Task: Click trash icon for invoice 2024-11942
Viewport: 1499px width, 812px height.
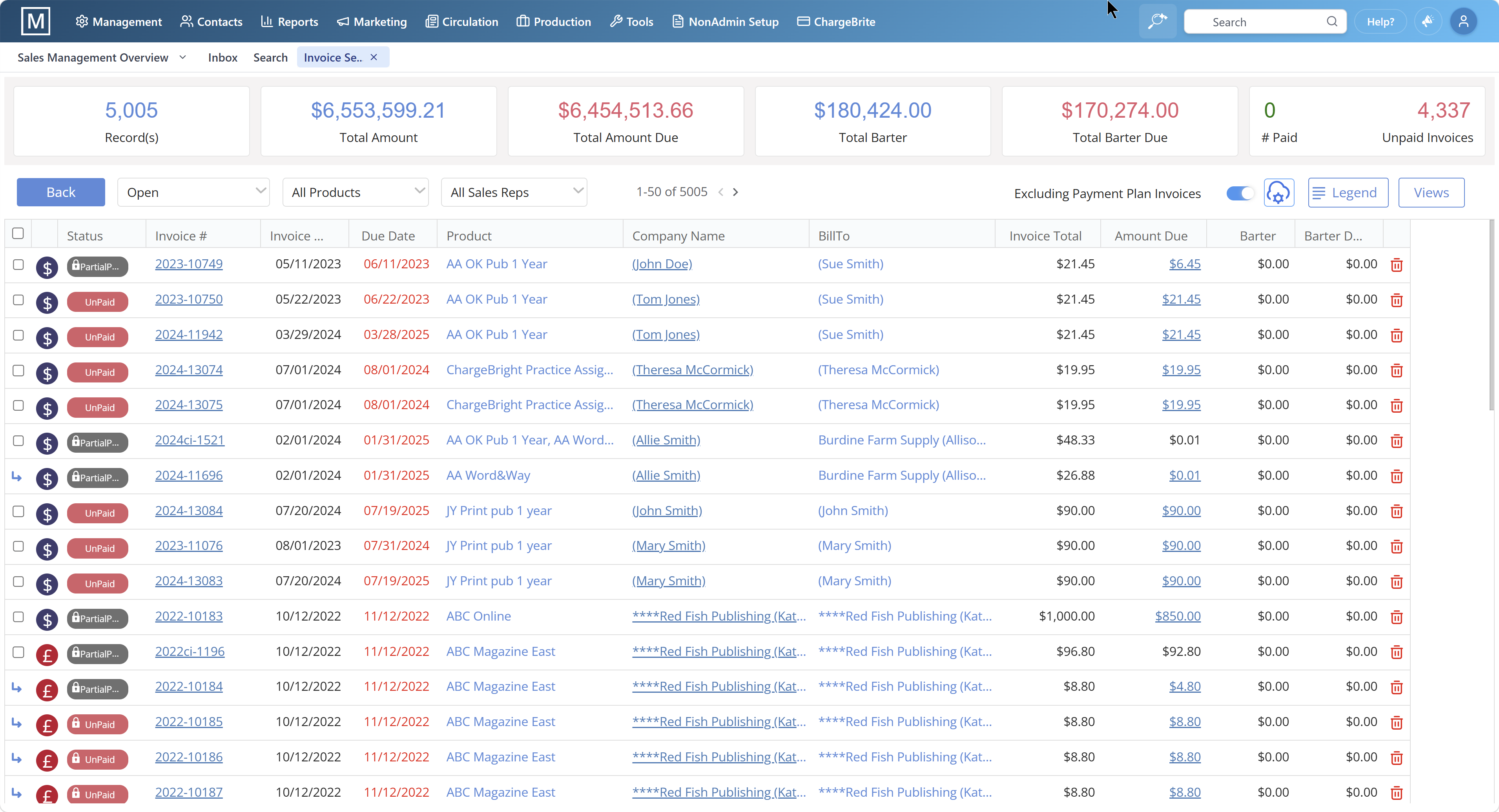Action: tap(1396, 336)
